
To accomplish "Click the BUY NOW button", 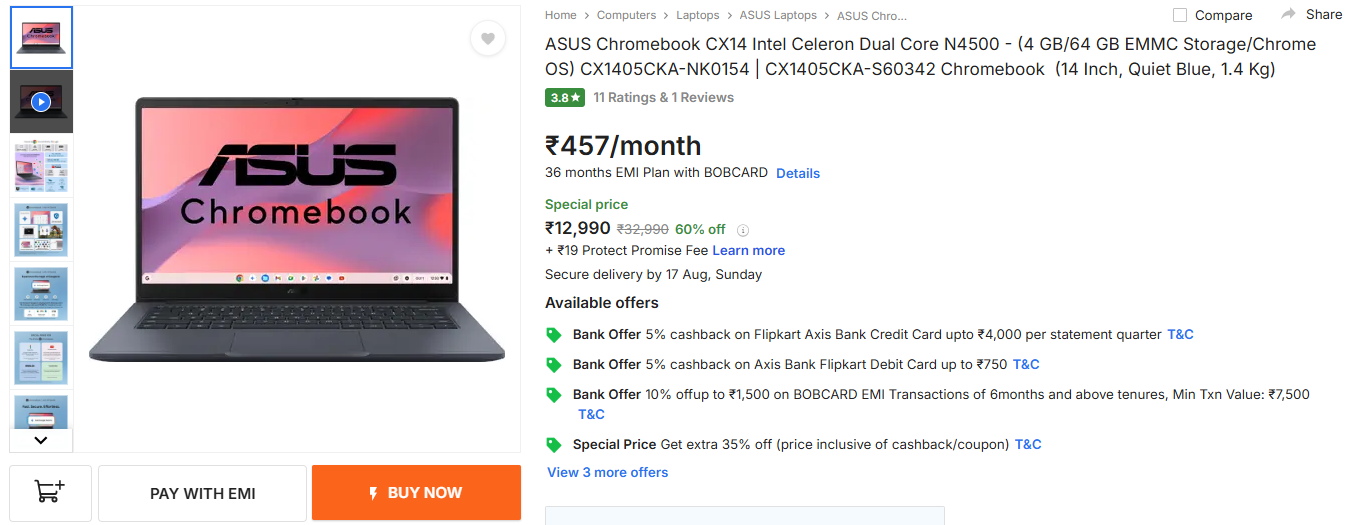I will (416, 493).
